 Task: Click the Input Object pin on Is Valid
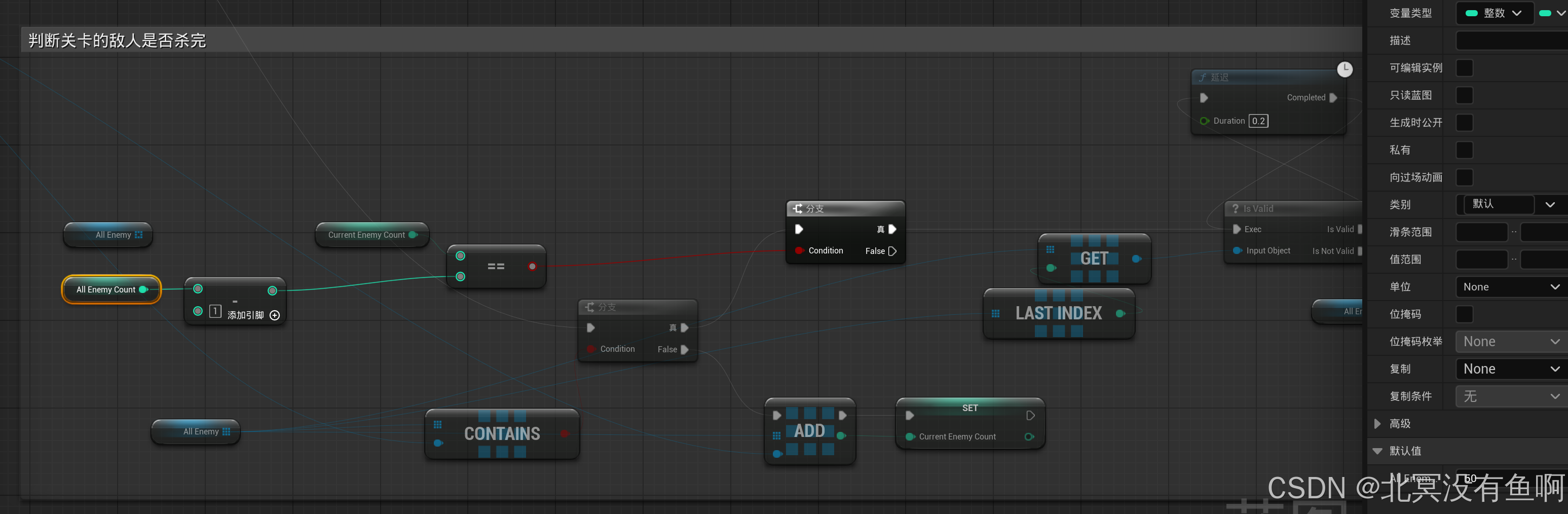pyautogui.click(x=1237, y=250)
